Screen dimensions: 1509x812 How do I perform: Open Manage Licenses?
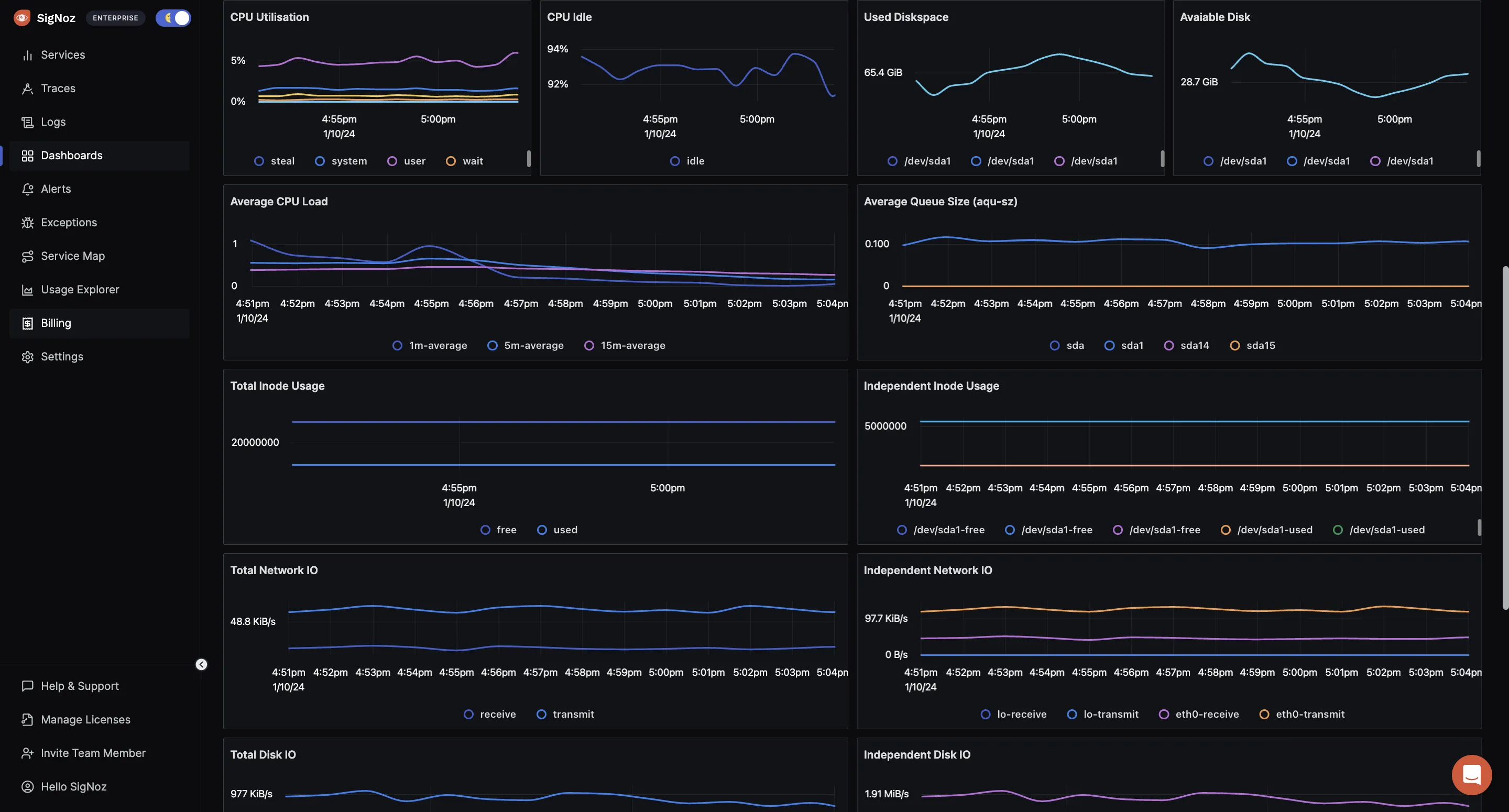100,719
